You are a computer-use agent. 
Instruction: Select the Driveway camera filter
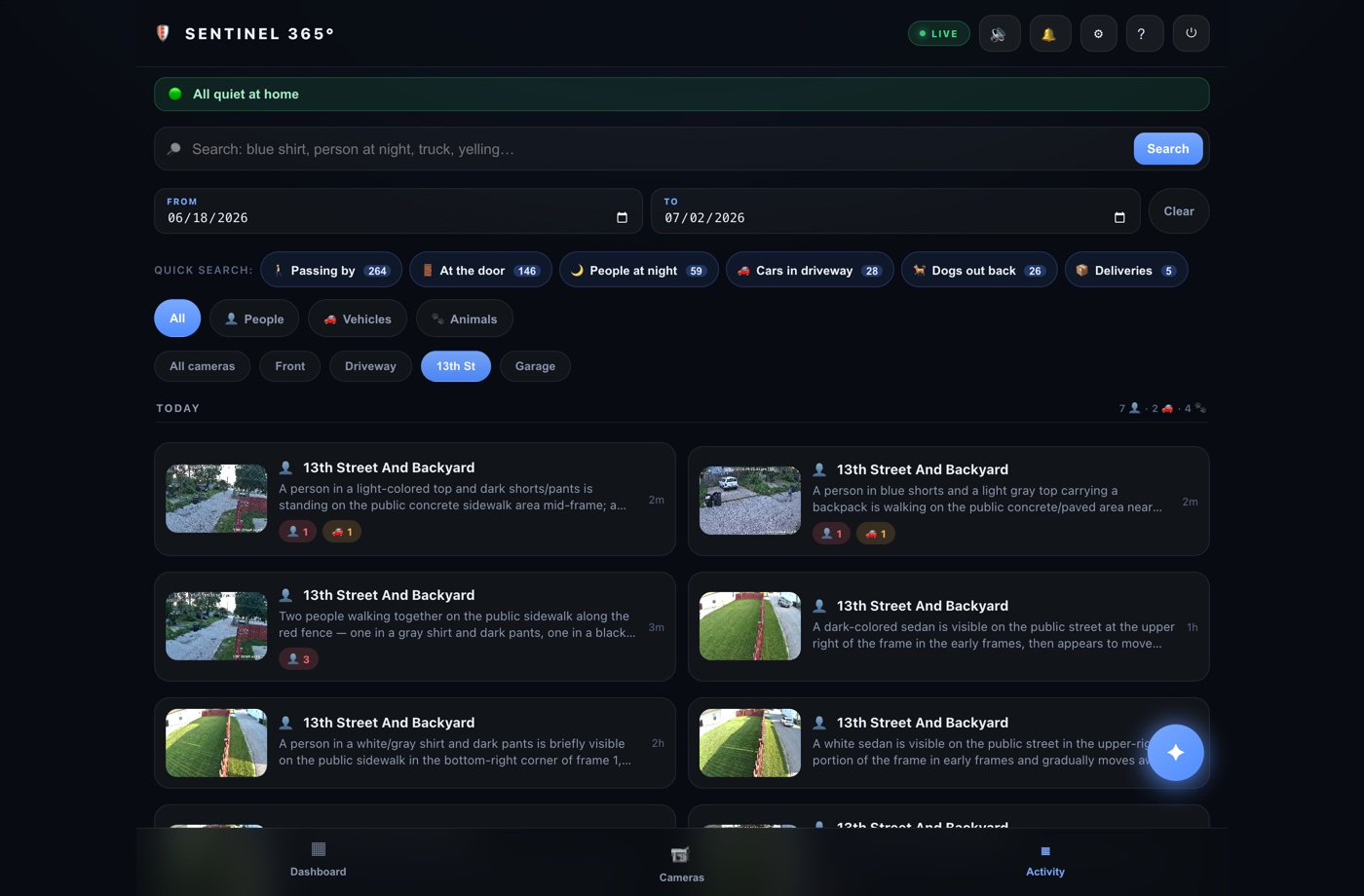point(370,366)
